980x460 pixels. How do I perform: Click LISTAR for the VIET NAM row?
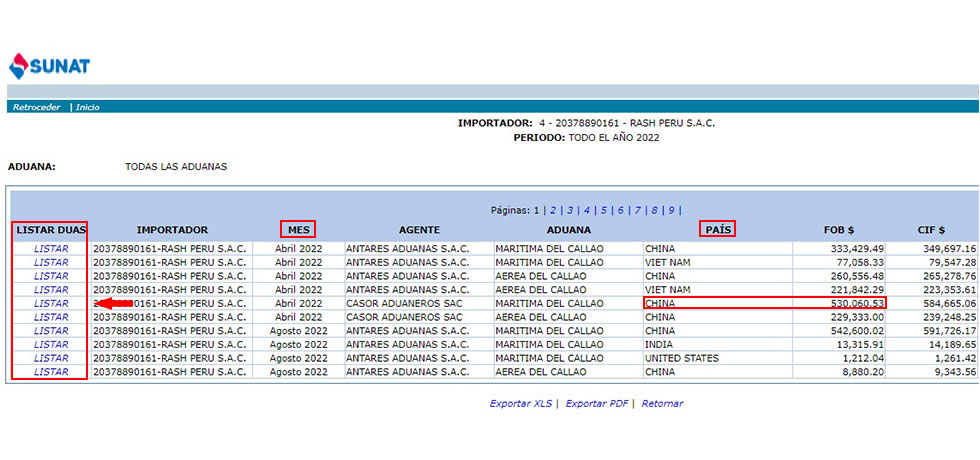[x=51, y=262]
